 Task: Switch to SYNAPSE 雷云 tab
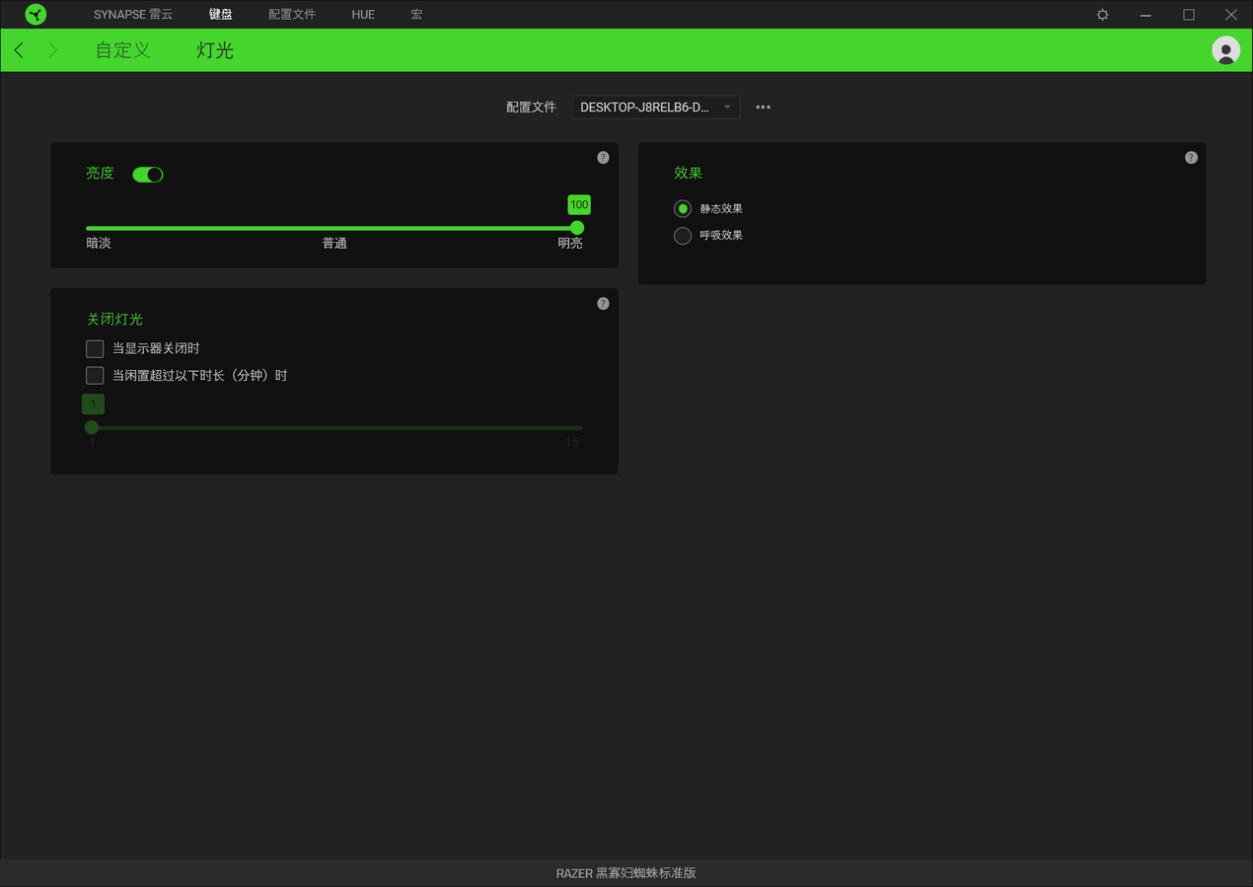point(133,15)
